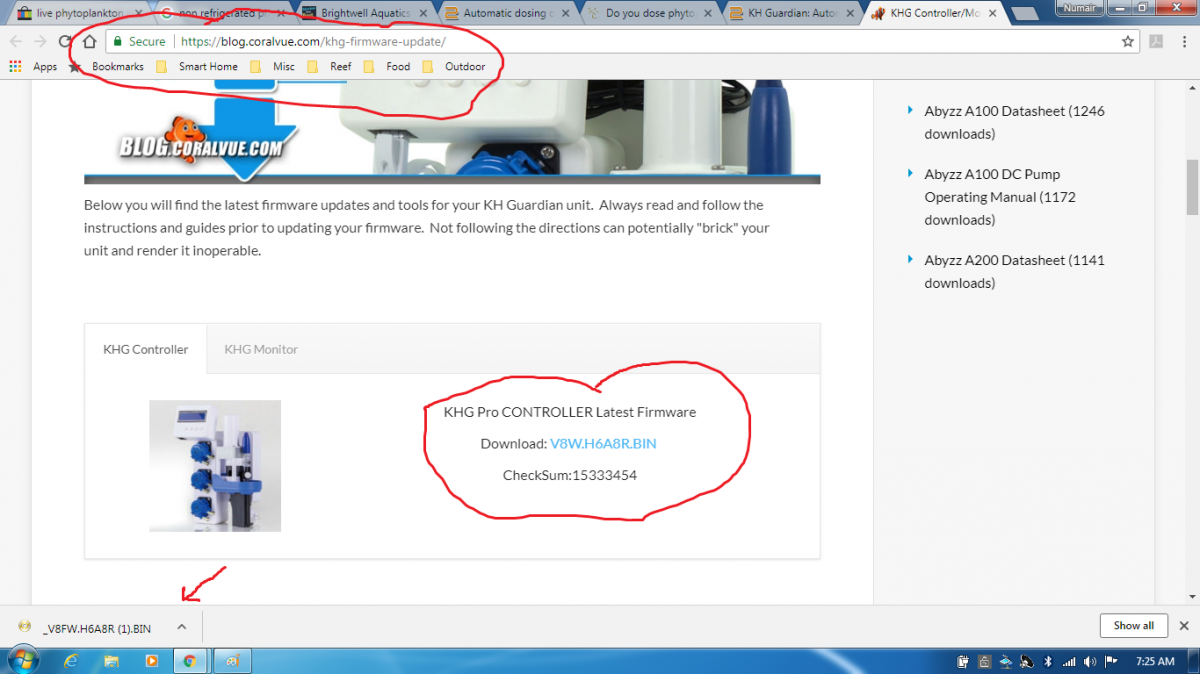Screen dimensions: 1200x674
Task: Click the CheckSum:15333454 text
Action: 570,475
